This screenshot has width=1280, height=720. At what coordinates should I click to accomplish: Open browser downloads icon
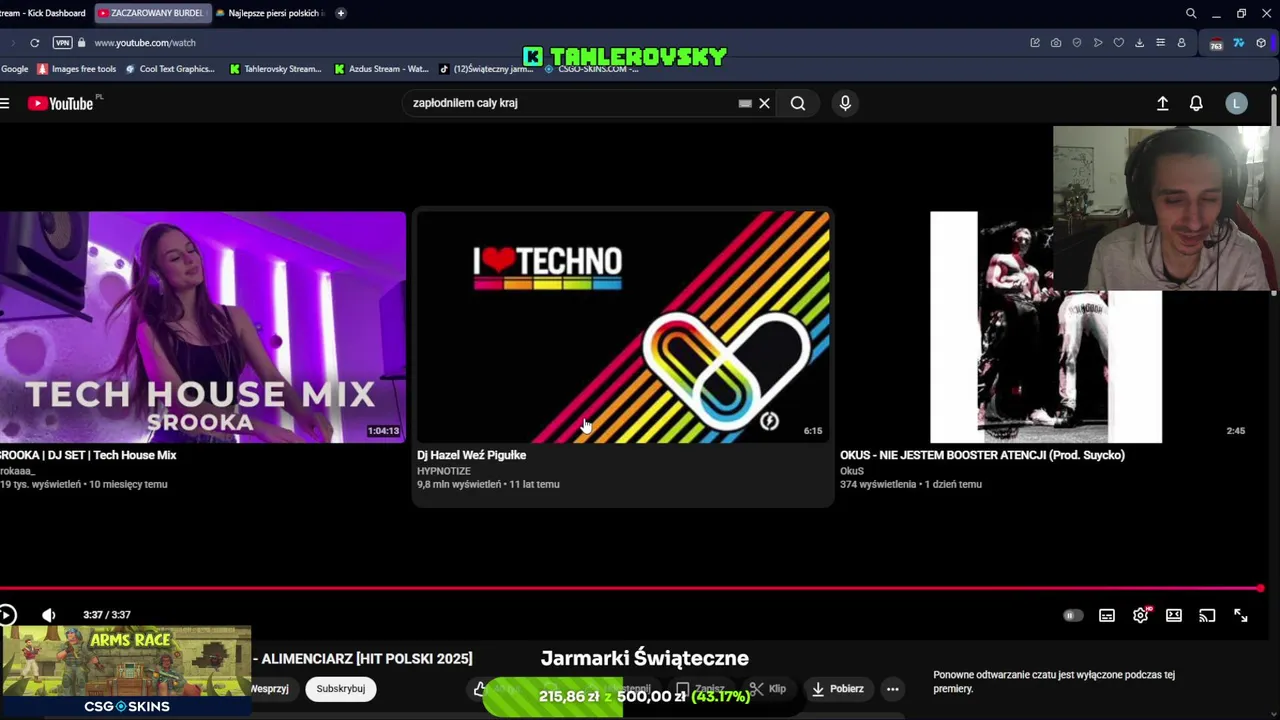[1139, 43]
